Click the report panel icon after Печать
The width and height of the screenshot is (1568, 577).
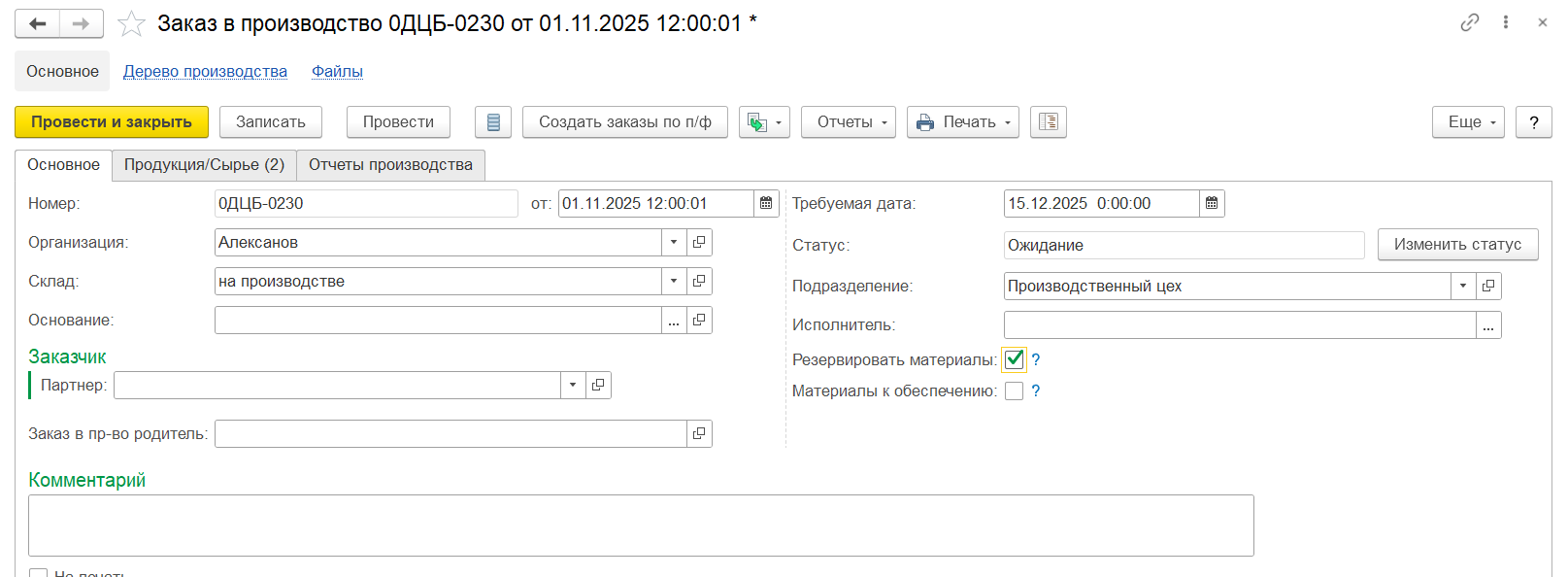(1048, 122)
